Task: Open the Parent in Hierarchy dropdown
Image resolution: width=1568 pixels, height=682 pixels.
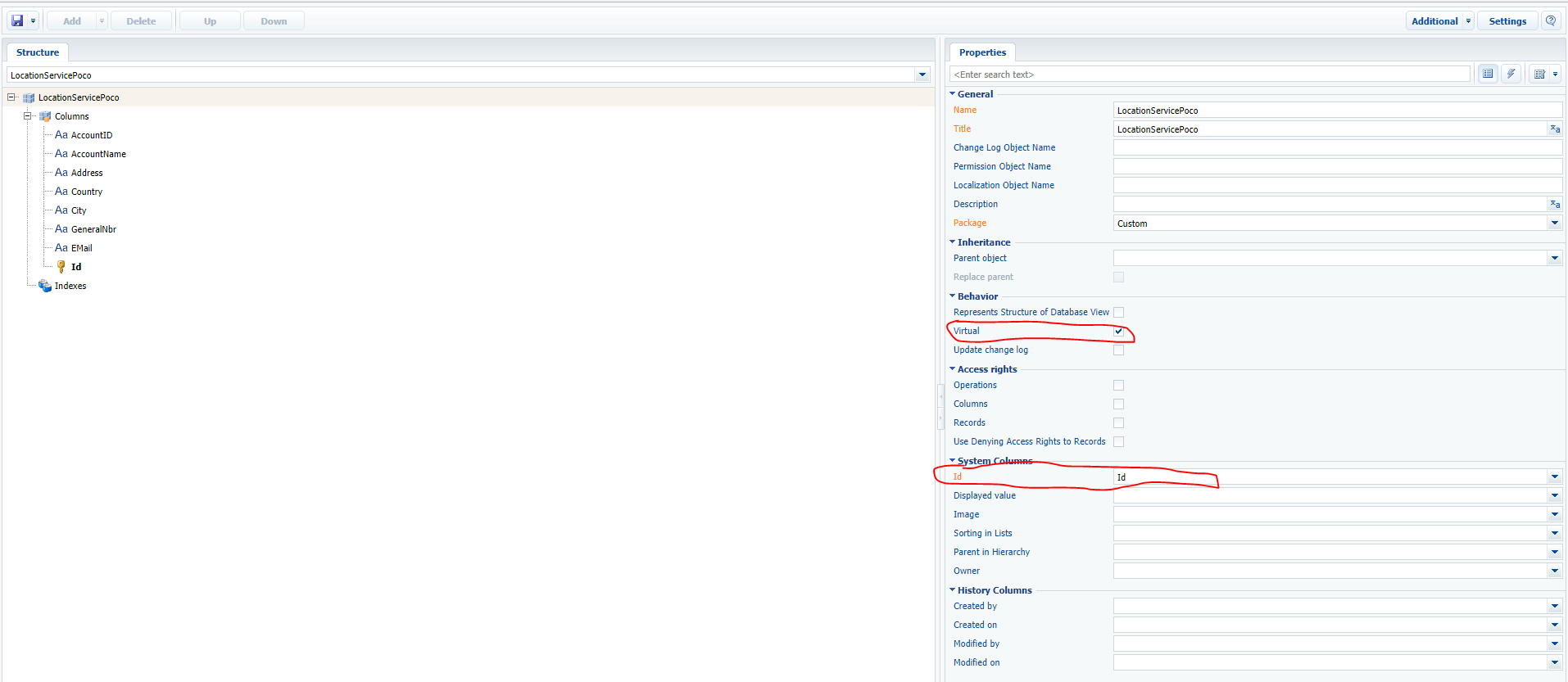Action: (x=1554, y=552)
